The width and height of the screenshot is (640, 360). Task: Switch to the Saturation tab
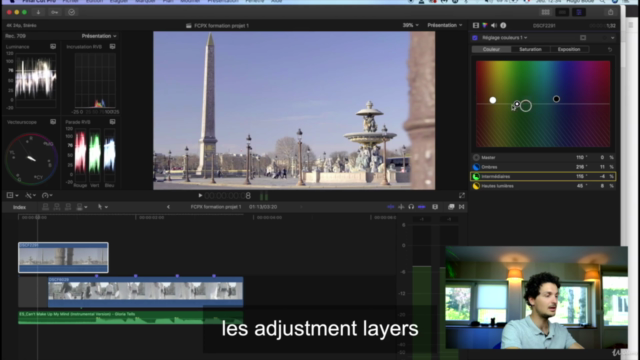click(x=530, y=49)
